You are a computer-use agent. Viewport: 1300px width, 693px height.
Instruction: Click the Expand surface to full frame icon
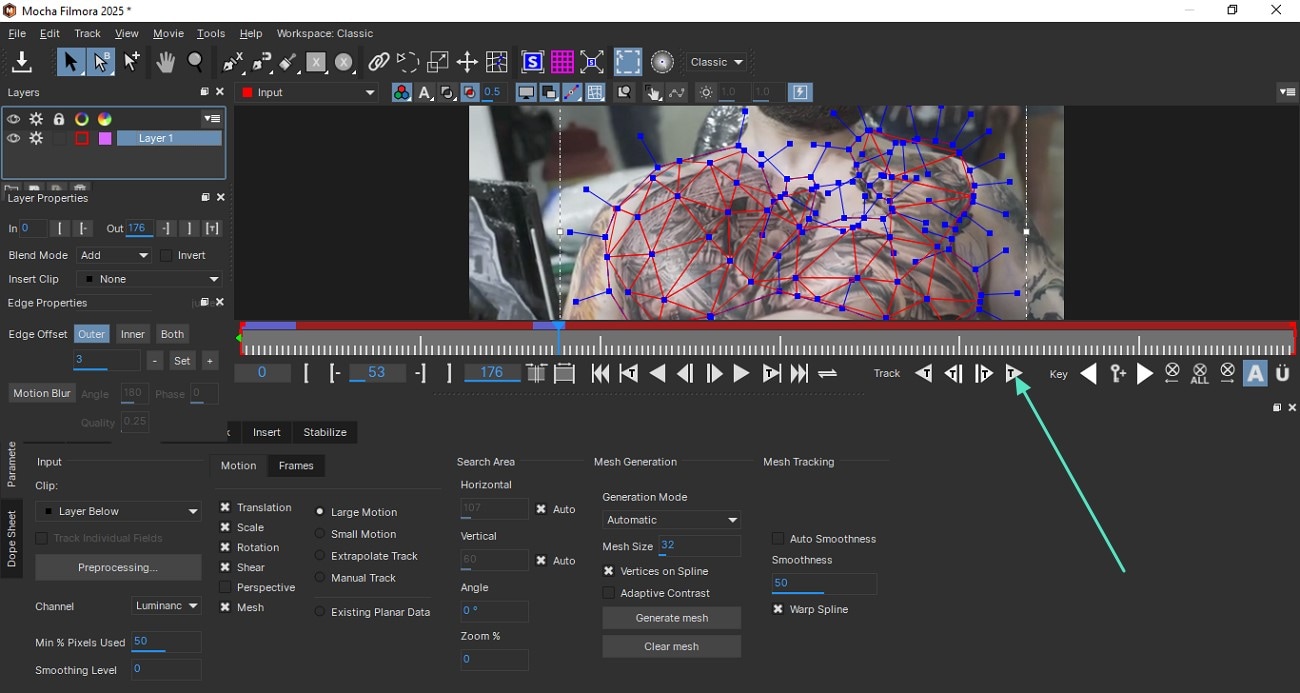[x=592, y=63]
